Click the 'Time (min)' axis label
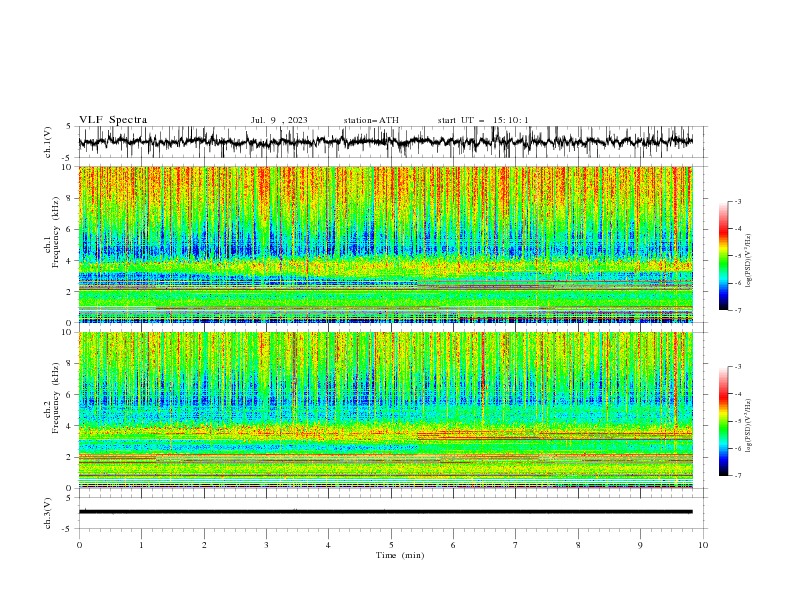792x612 pixels. (x=400, y=555)
